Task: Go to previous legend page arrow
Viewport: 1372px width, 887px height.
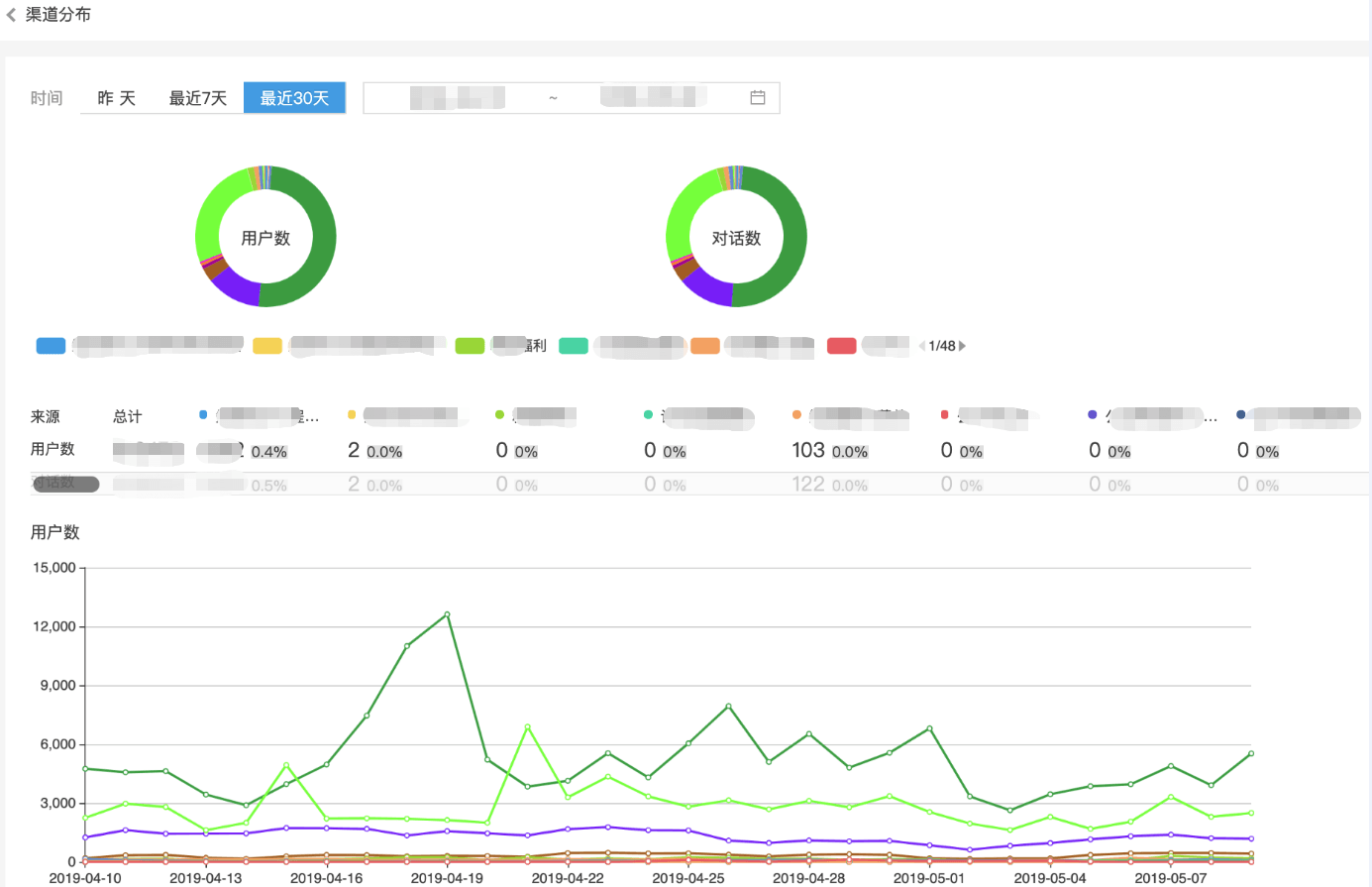Action: (x=922, y=346)
